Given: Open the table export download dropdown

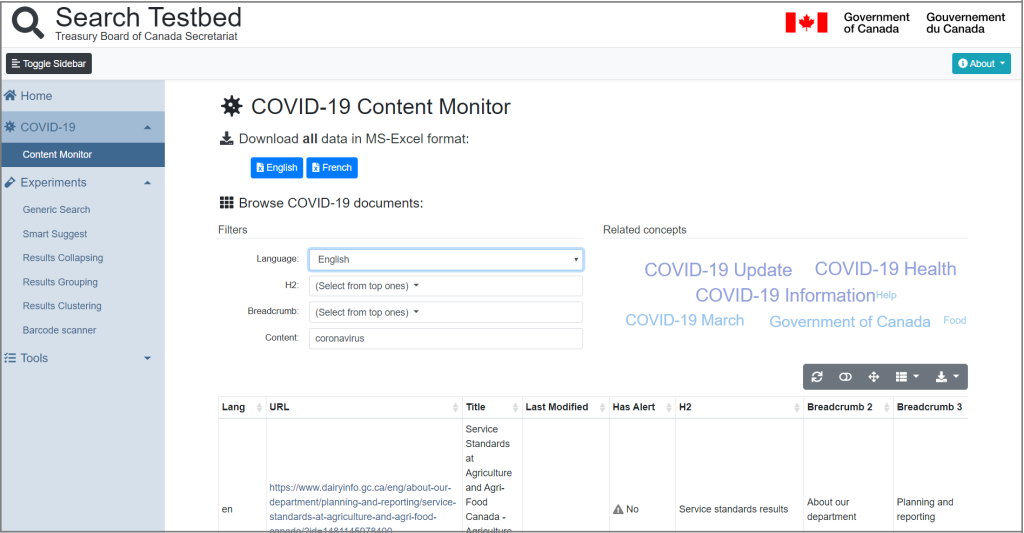Looking at the screenshot, I should coord(947,377).
